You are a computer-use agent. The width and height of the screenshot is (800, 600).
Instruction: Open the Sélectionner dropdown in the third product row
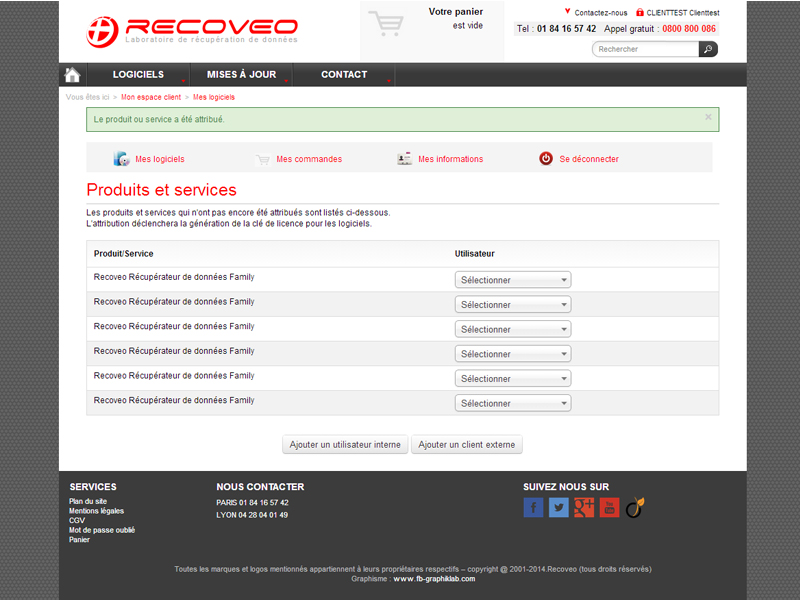point(513,330)
